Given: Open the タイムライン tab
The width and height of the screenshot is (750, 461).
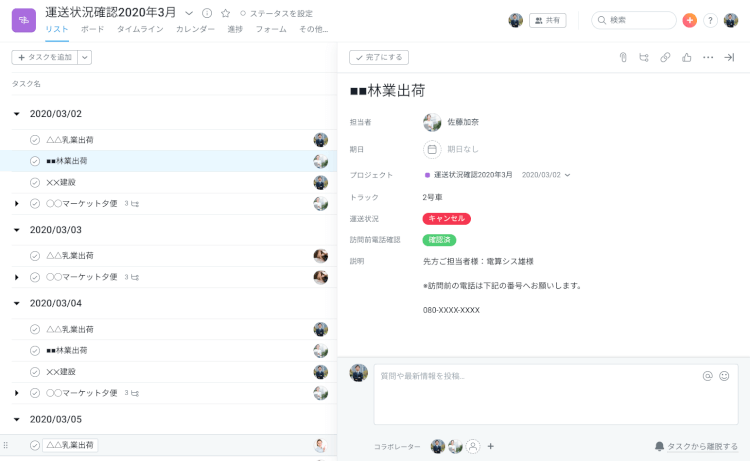Looking at the screenshot, I should click(140, 29).
